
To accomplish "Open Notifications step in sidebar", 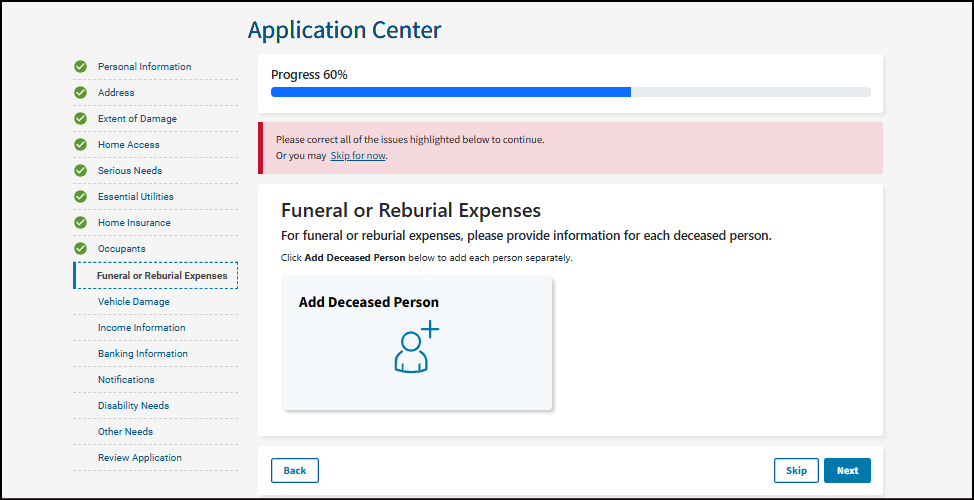I will point(126,380).
